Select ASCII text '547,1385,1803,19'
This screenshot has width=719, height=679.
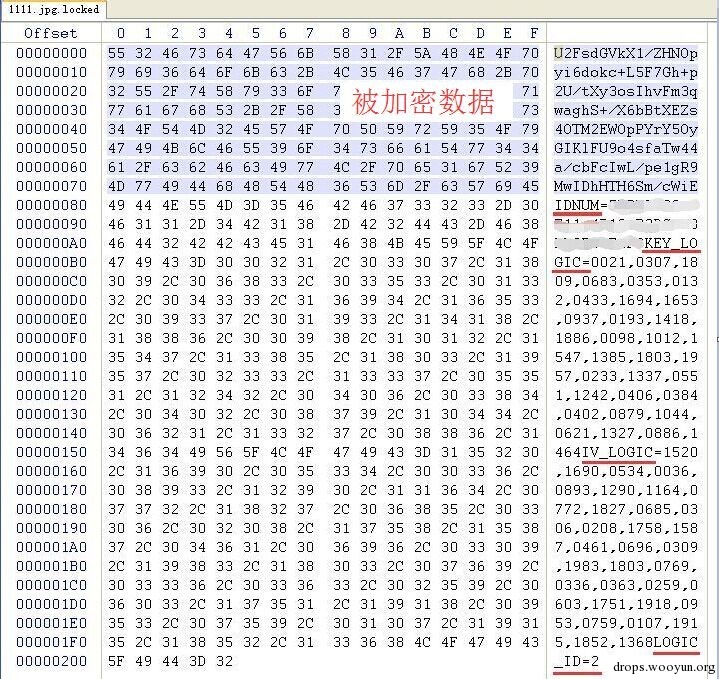click(x=626, y=357)
